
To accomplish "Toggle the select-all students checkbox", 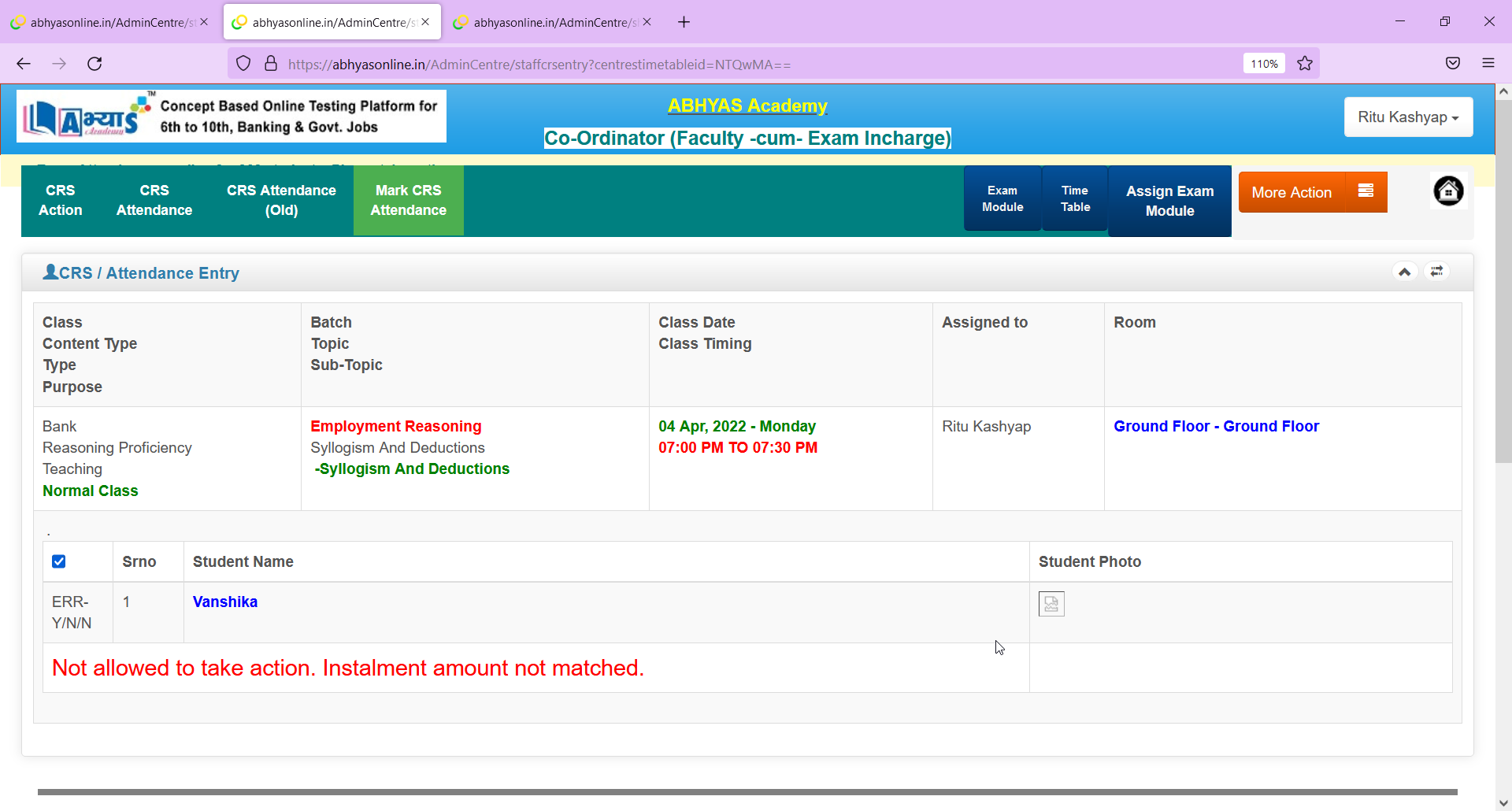I will pyautogui.click(x=59, y=561).
